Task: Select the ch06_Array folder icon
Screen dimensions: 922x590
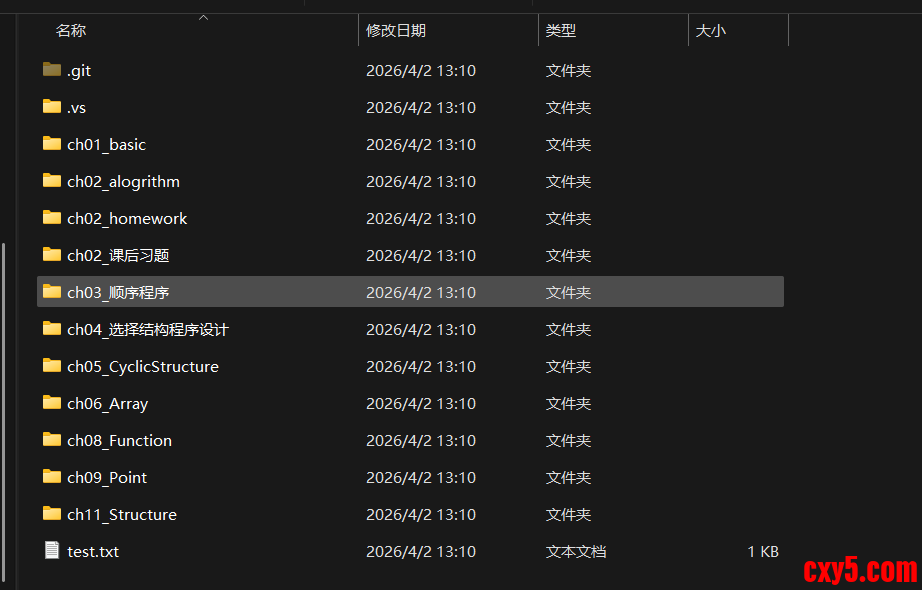Action: tap(52, 403)
